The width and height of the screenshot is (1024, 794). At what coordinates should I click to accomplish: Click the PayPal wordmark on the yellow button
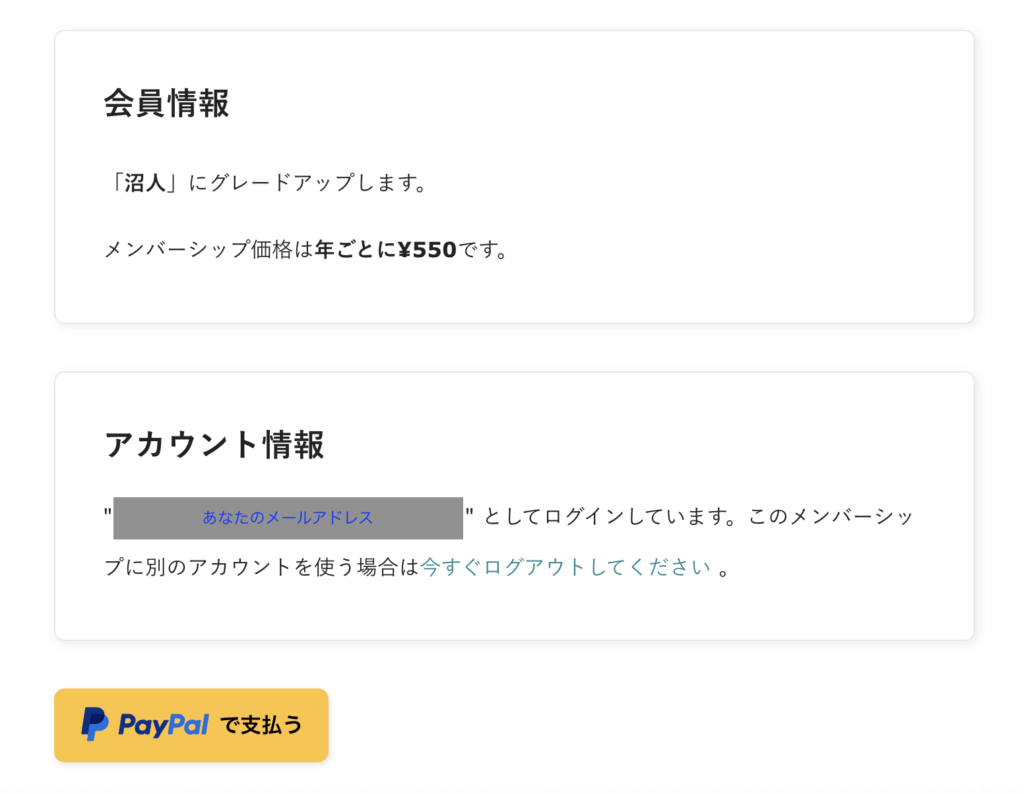163,725
